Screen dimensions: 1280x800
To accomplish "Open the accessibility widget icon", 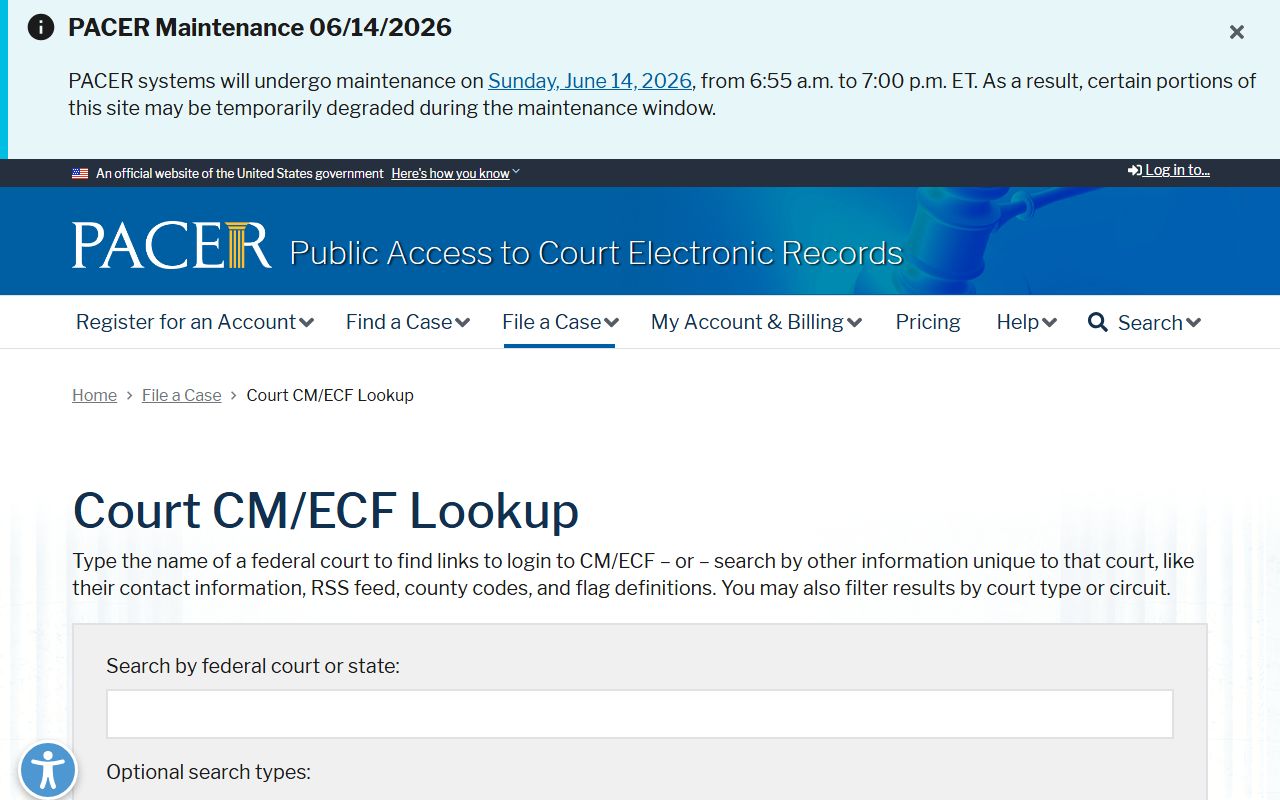I will 47,771.
